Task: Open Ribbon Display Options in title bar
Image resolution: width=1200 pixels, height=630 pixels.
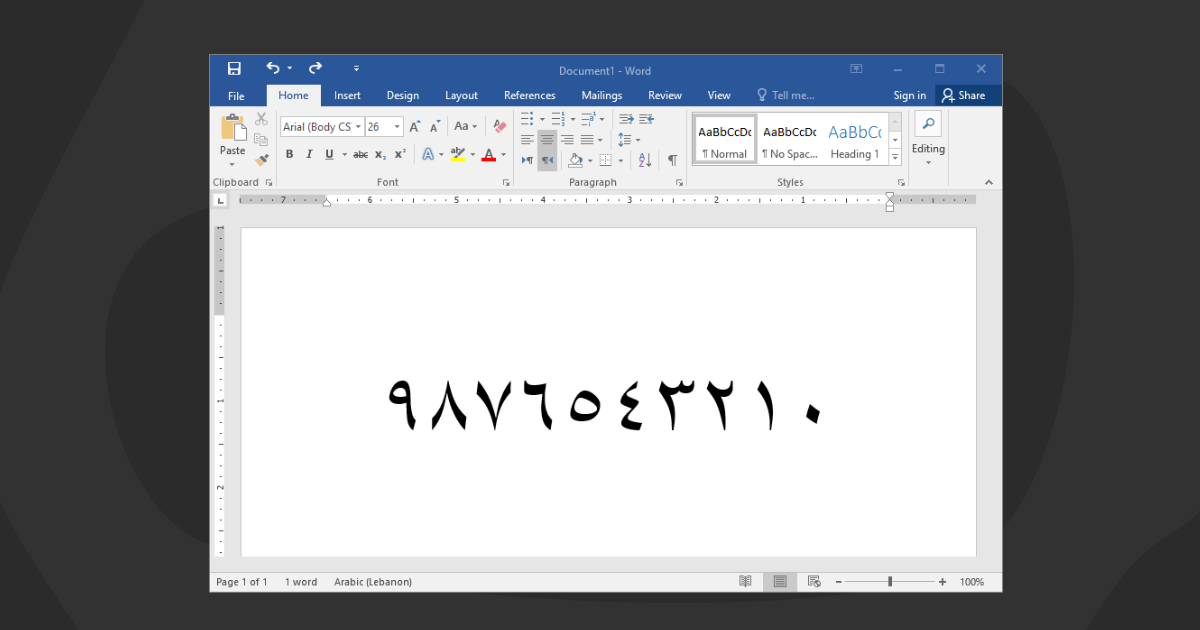Action: pos(856,69)
